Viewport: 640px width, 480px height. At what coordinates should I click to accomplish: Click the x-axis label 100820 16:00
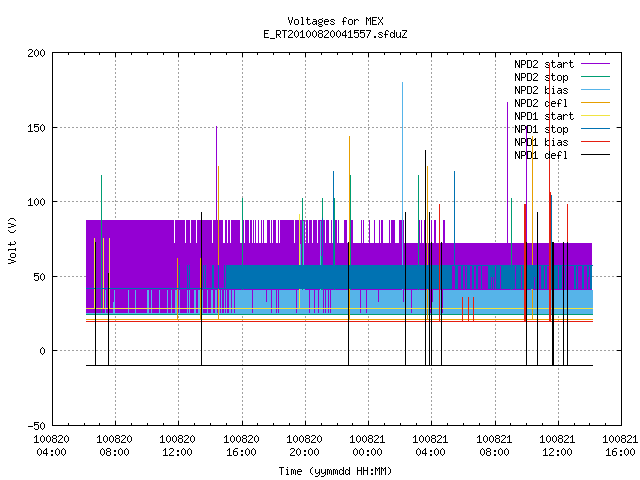pyautogui.click(x=241, y=446)
